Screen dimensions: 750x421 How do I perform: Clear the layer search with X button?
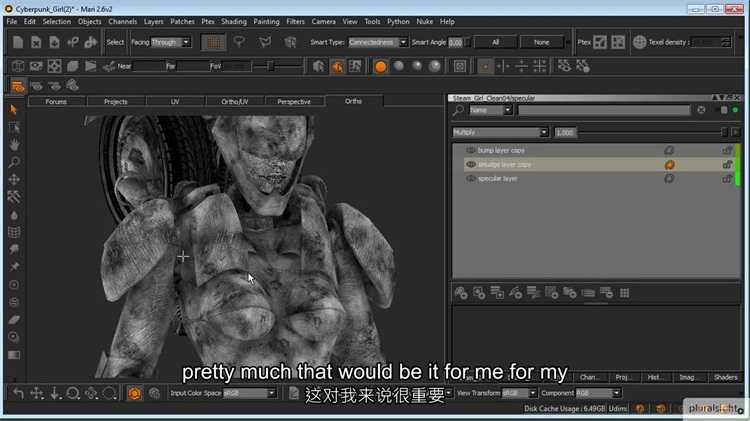coord(701,110)
